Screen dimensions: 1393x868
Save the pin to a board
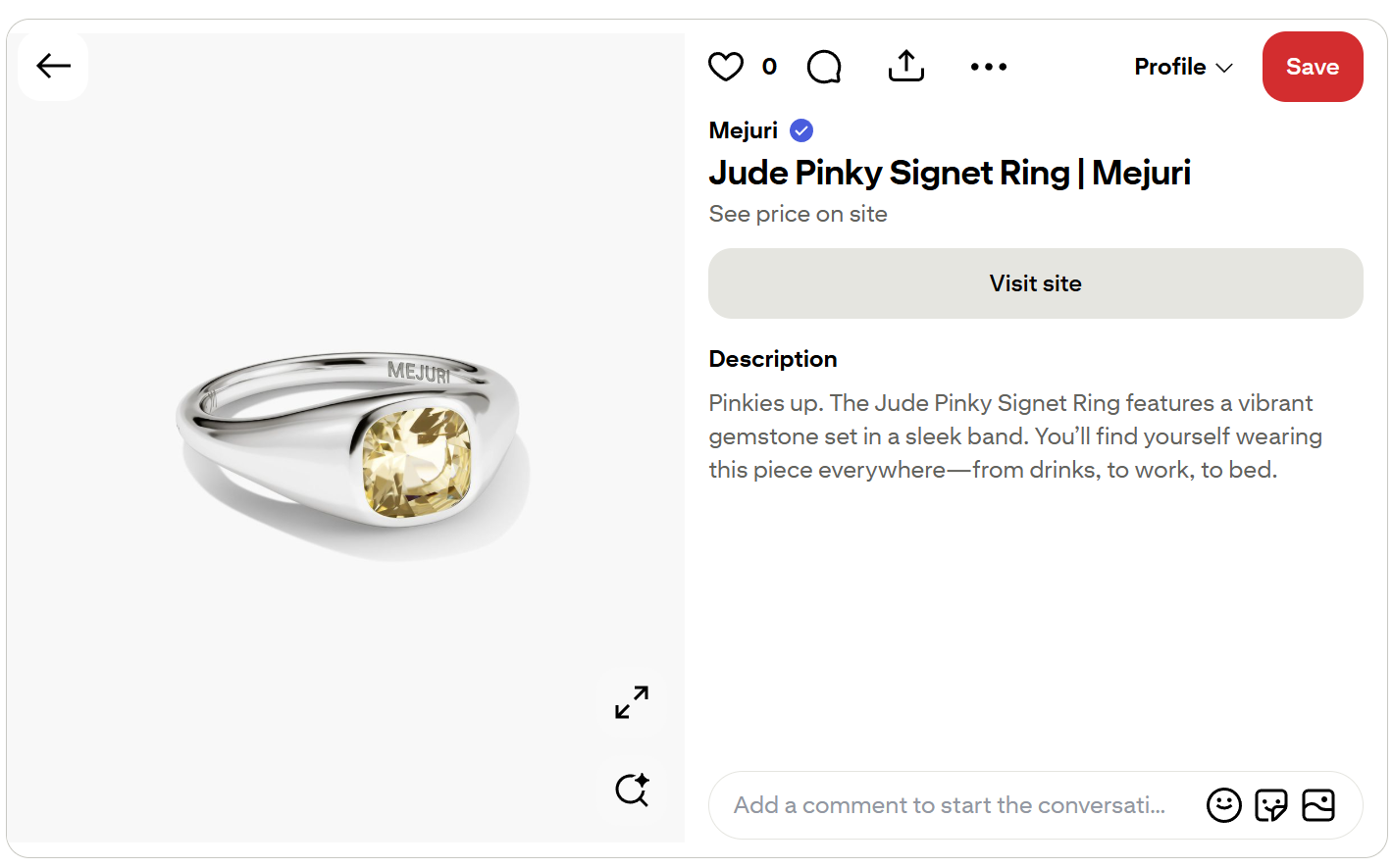tap(1313, 67)
